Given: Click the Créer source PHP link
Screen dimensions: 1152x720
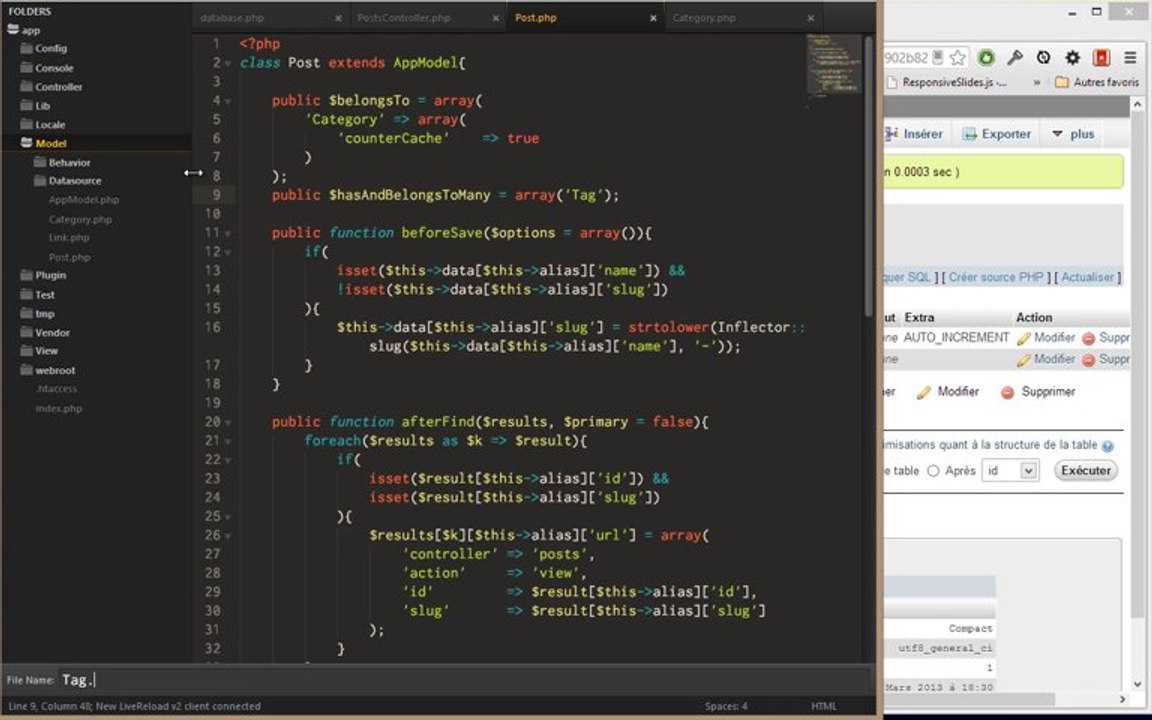Looking at the screenshot, I should click(996, 277).
